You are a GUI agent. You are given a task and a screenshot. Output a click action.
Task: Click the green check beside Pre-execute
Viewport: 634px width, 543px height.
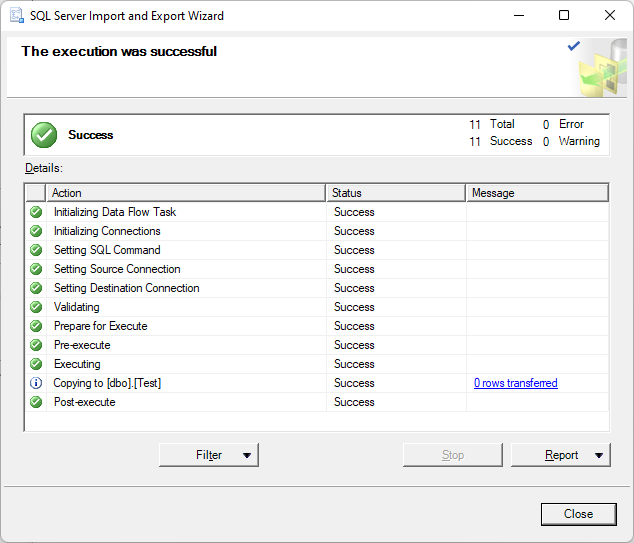36,345
